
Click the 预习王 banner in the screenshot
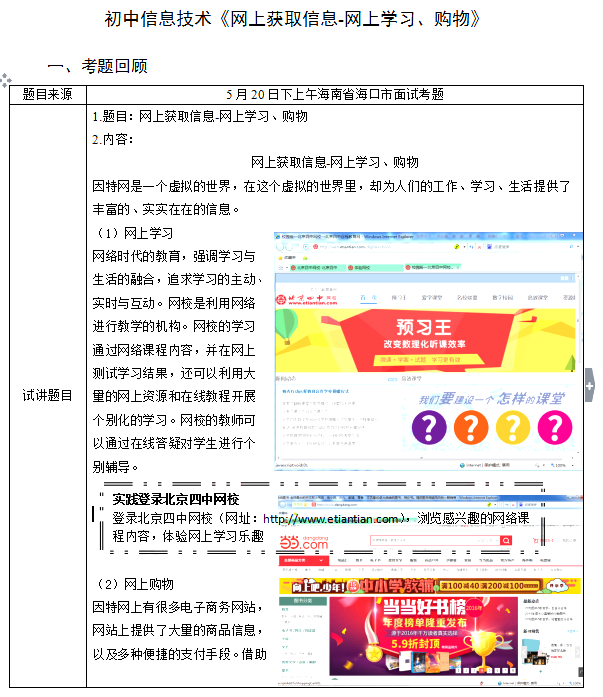point(425,340)
